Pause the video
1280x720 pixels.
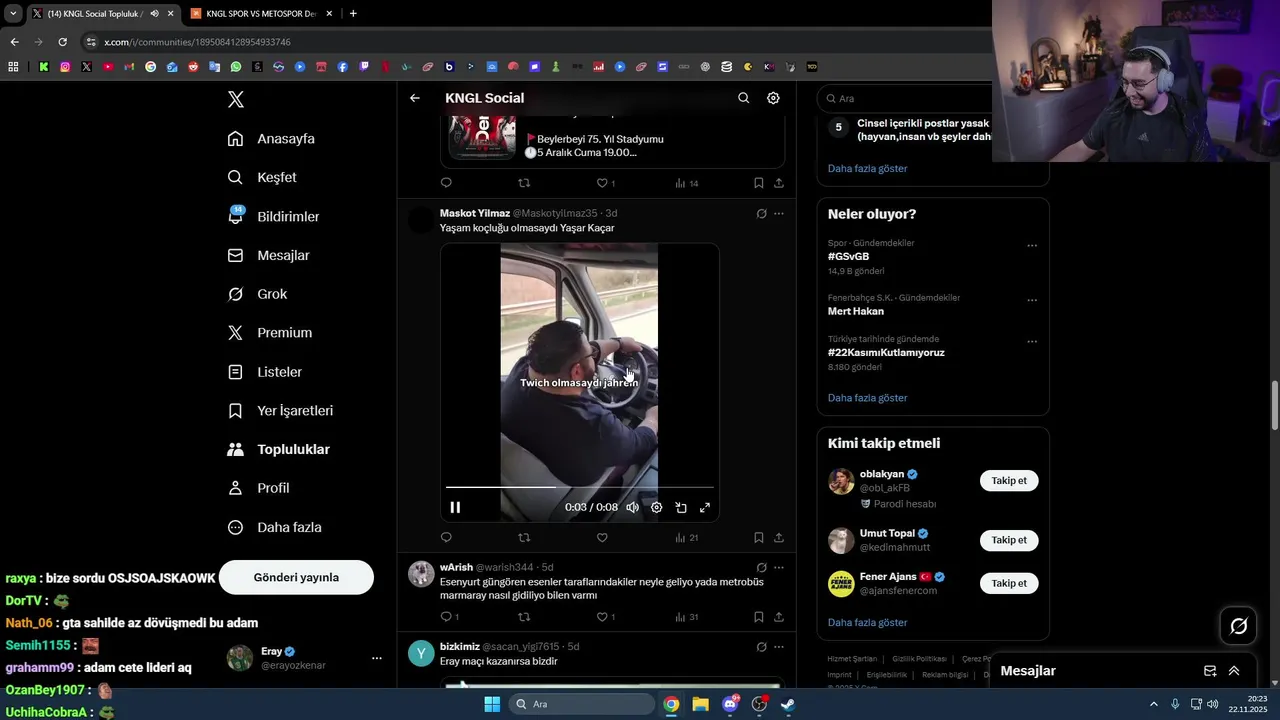[455, 507]
